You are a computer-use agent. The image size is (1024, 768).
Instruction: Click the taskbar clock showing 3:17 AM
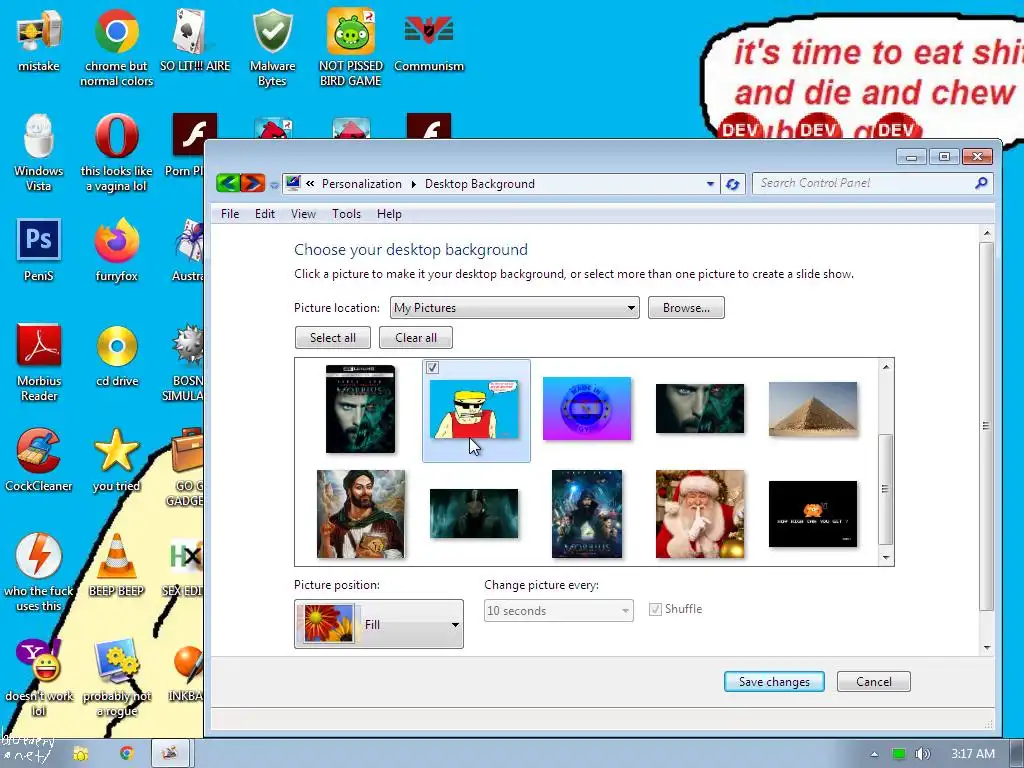(x=972, y=754)
